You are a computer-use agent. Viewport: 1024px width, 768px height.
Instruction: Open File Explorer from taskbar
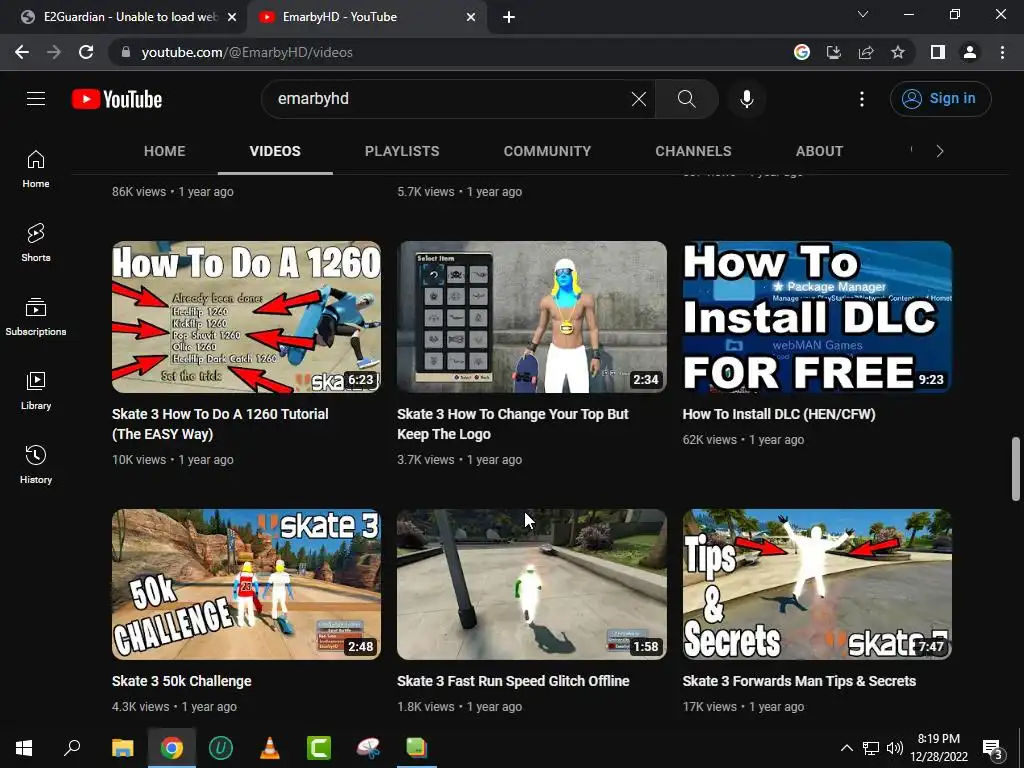click(x=122, y=748)
